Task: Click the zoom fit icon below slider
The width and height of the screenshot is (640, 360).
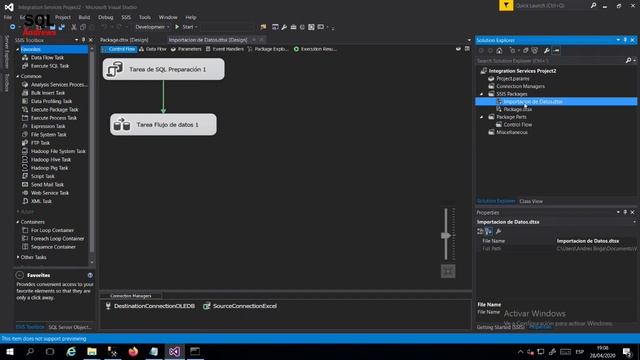Action: click(x=448, y=271)
